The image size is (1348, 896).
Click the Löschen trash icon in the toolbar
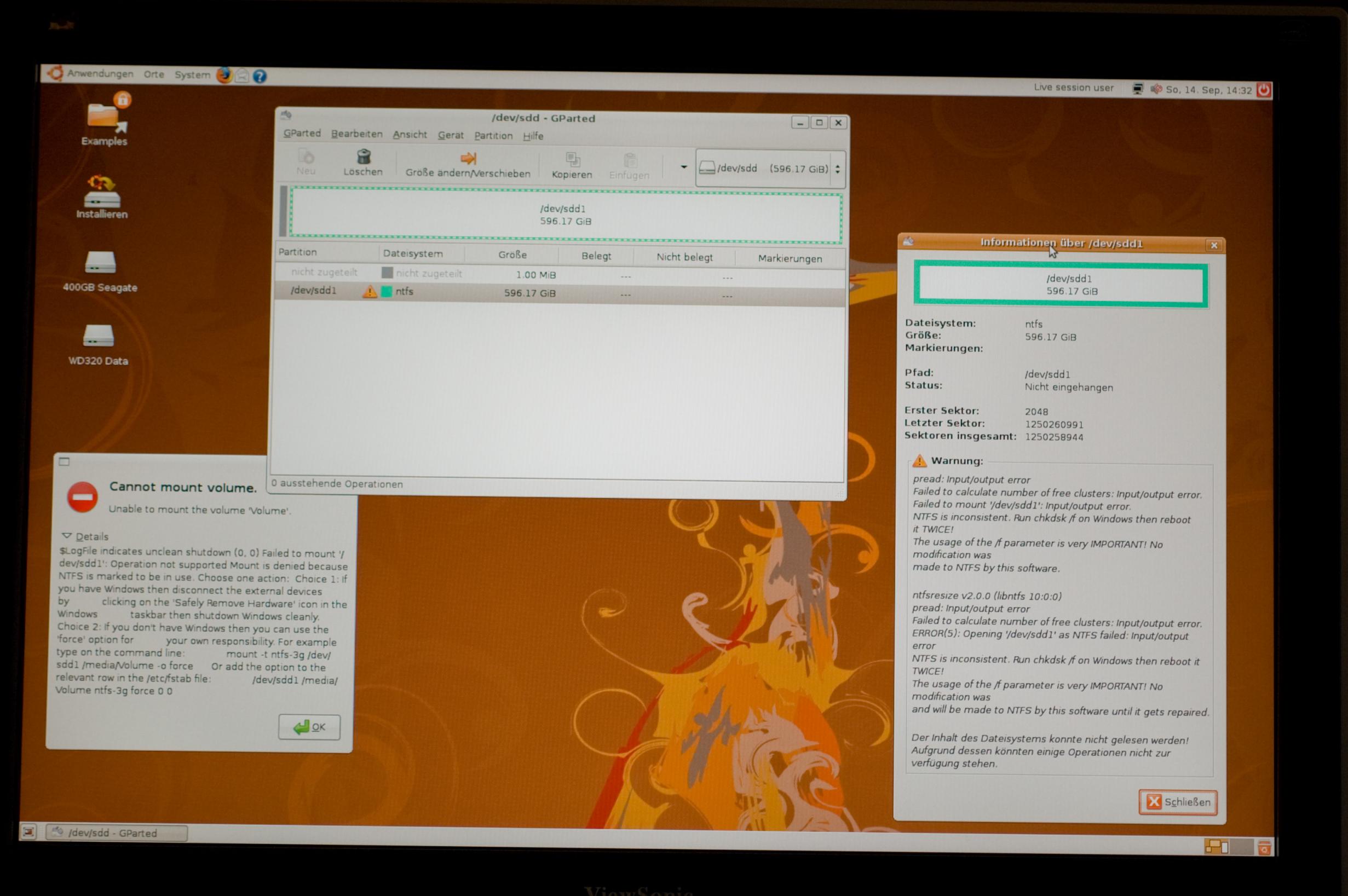pyautogui.click(x=364, y=158)
